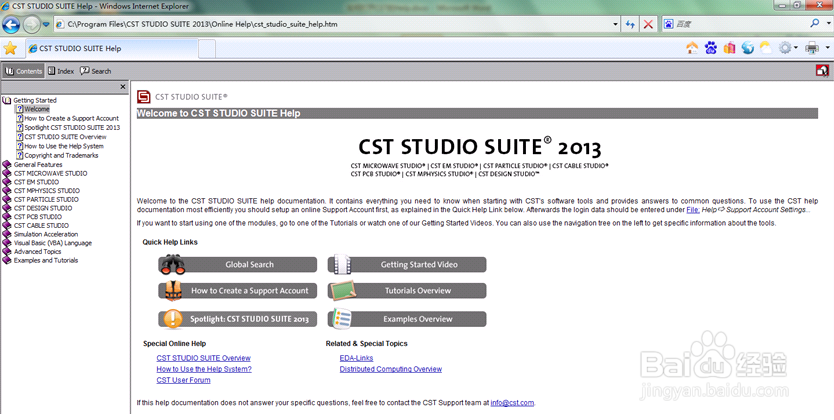834x420 pixels.
Task: Open Copyright and Trademarks topic
Action: (61, 155)
